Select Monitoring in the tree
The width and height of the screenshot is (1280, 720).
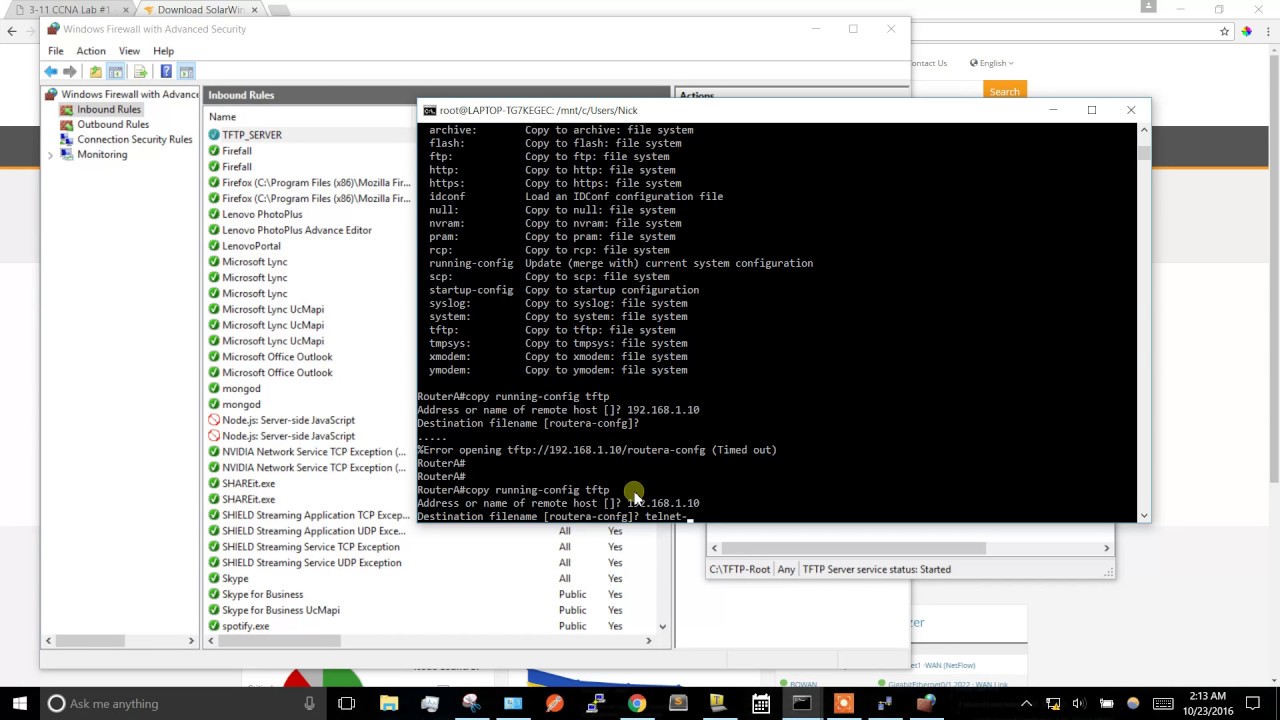102,154
